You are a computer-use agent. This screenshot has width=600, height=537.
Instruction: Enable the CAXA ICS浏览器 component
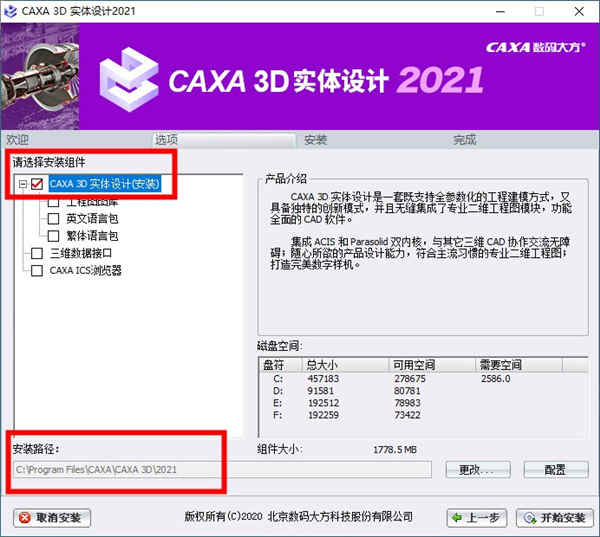[38, 270]
